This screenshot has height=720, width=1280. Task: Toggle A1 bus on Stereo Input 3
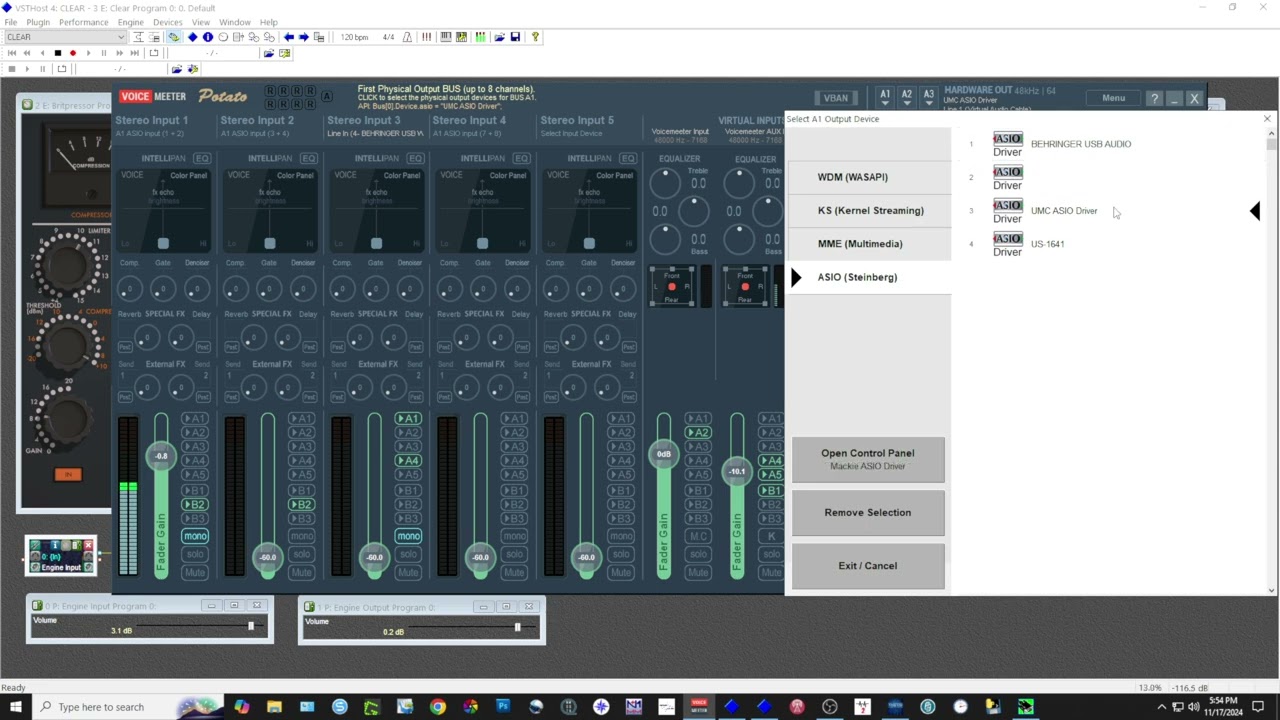pyautogui.click(x=408, y=419)
